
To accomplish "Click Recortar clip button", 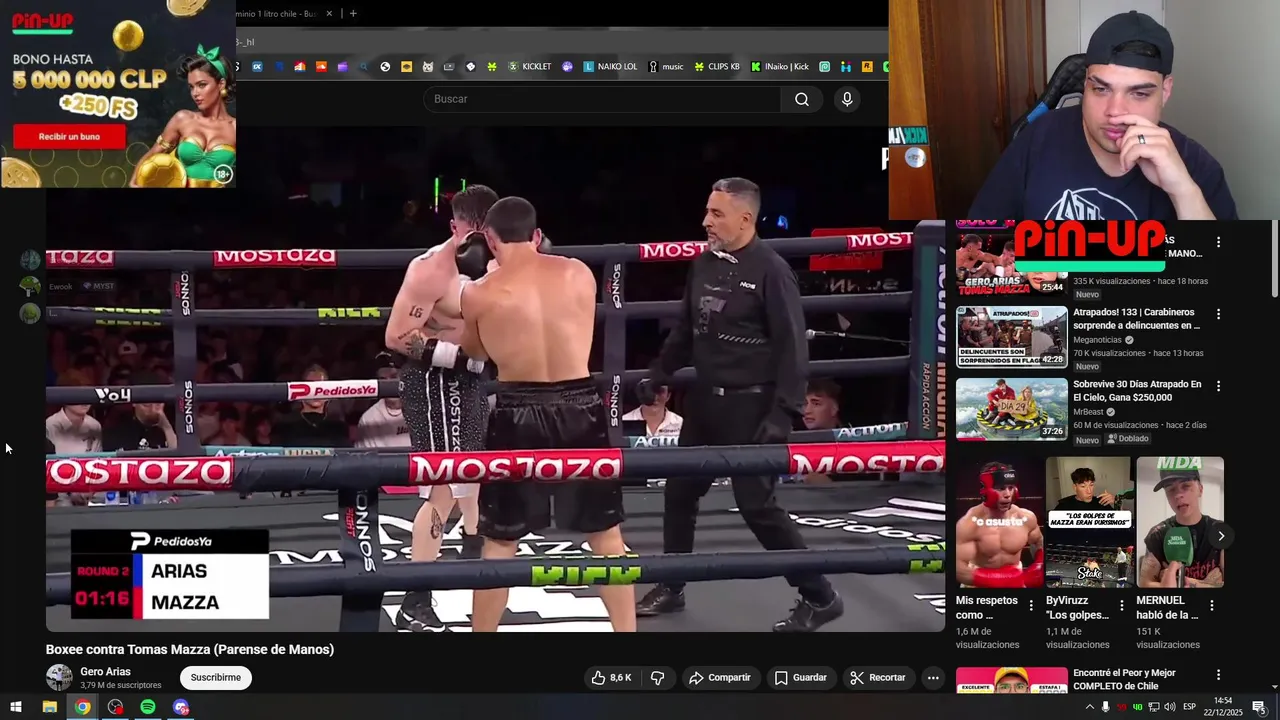I will tap(877, 678).
